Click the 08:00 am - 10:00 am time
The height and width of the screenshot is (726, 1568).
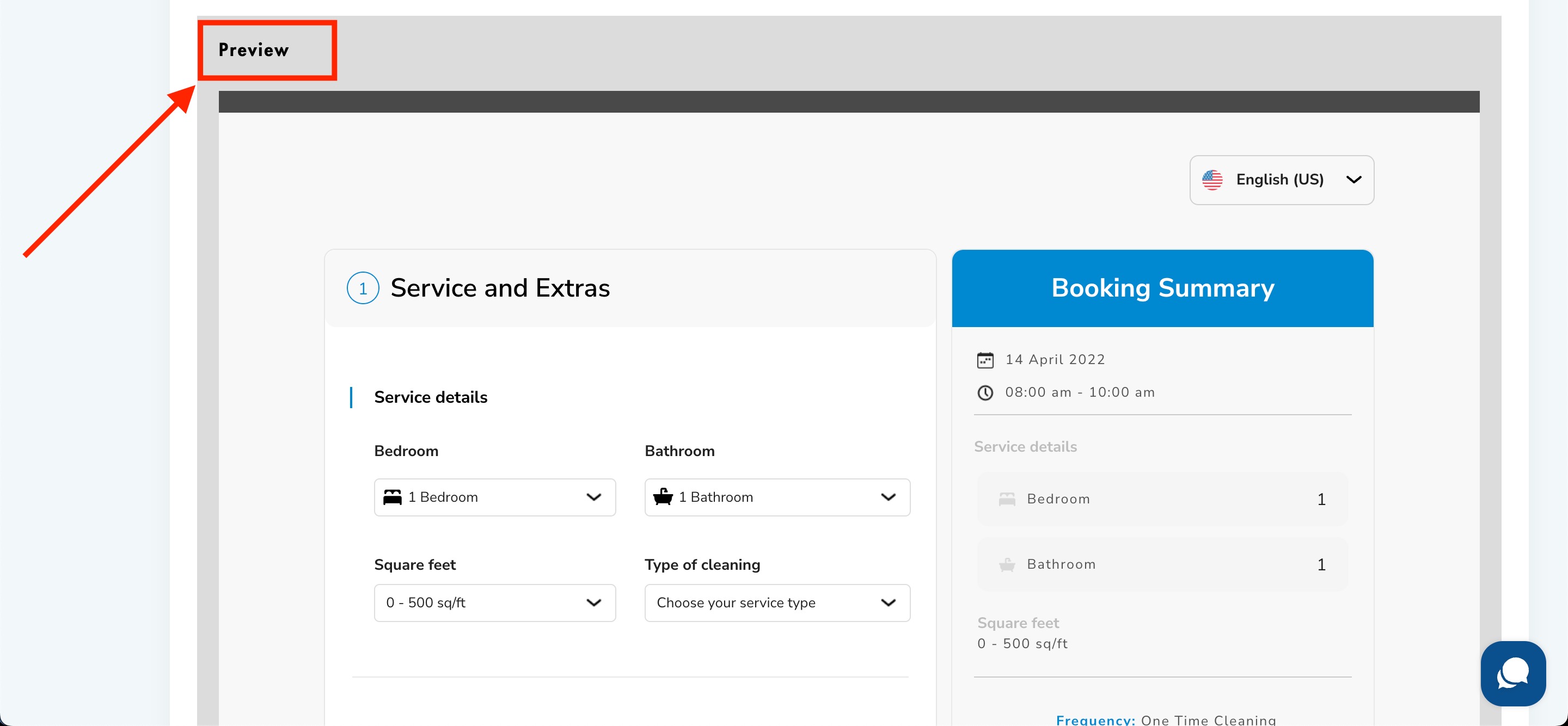[x=1079, y=392]
